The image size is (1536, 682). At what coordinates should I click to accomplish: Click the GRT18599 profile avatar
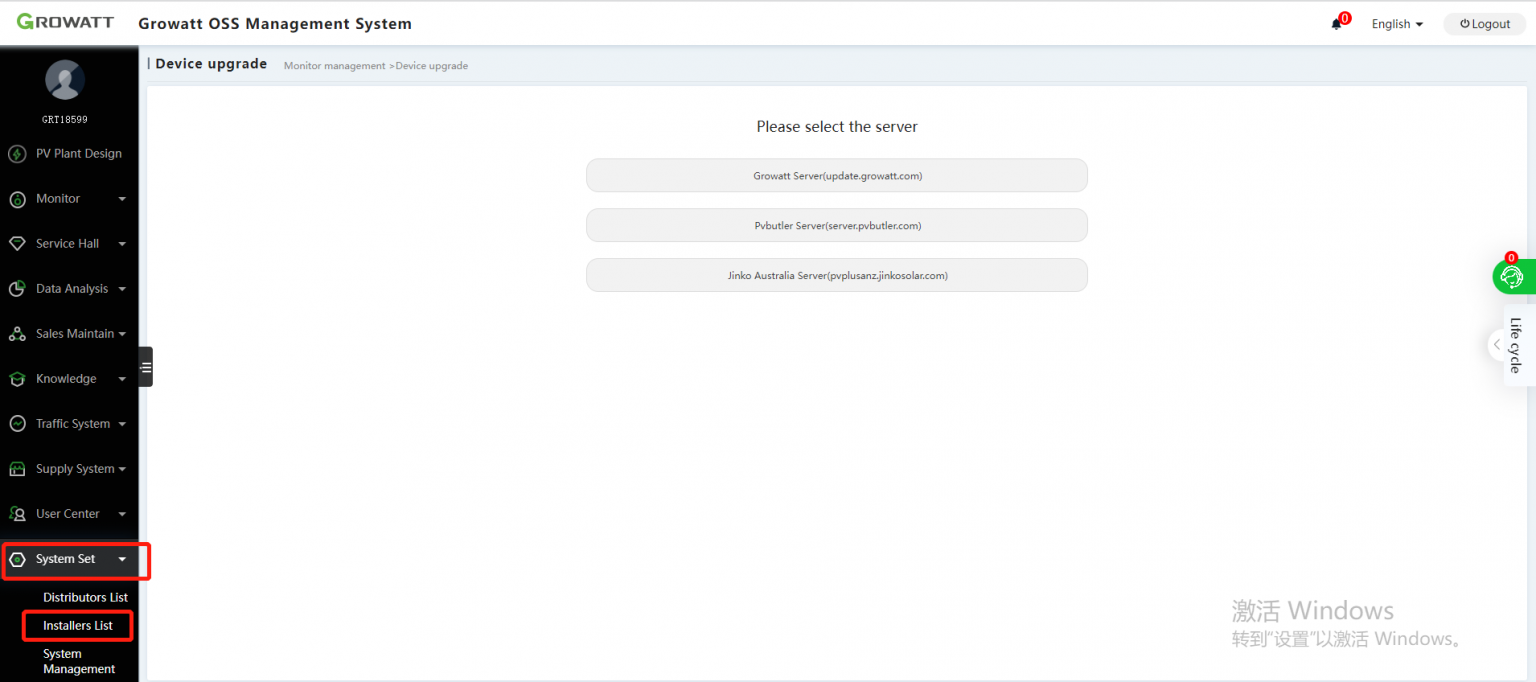coord(64,80)
